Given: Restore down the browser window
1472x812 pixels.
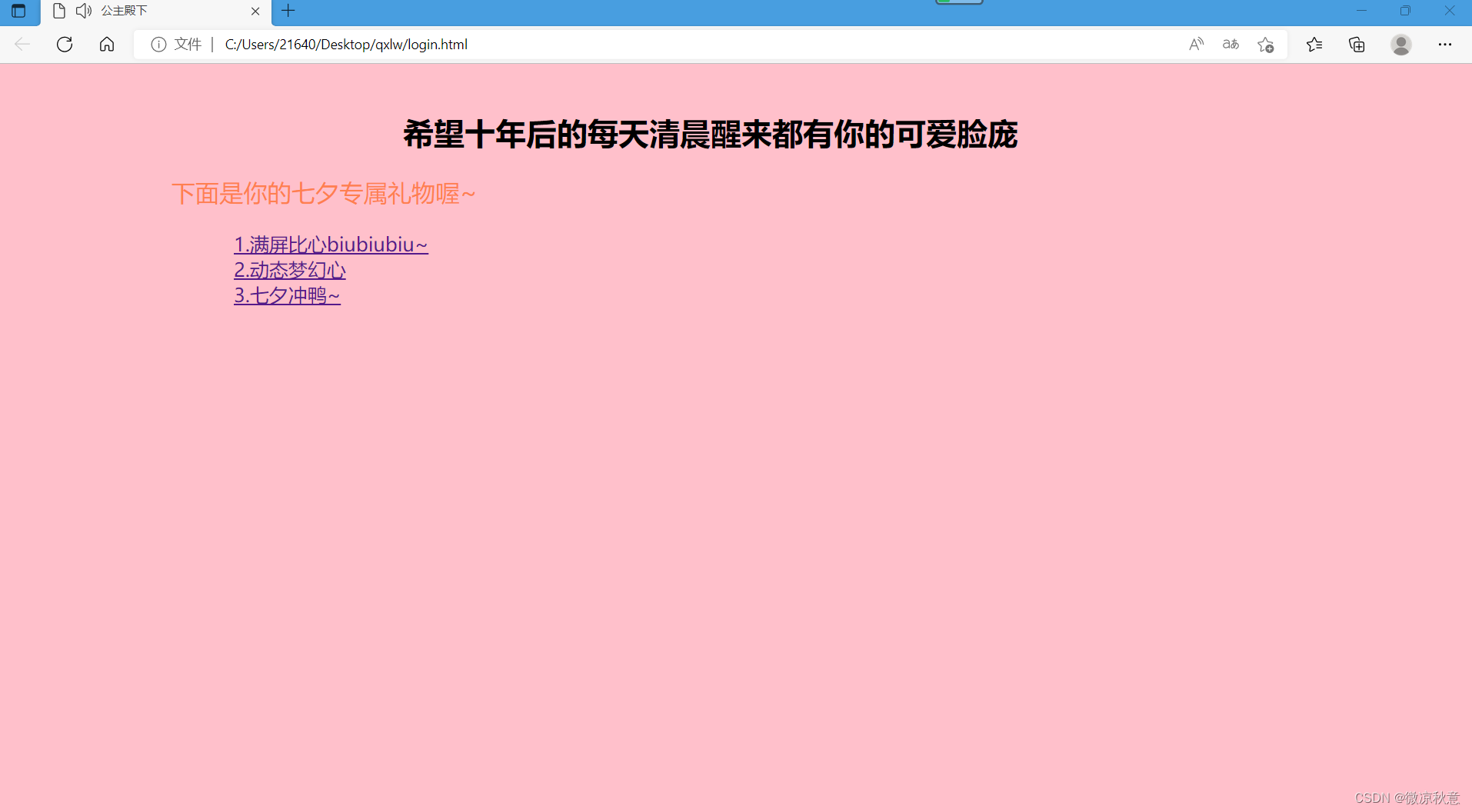Looking at the screenshot, I should coord(1405,11).
